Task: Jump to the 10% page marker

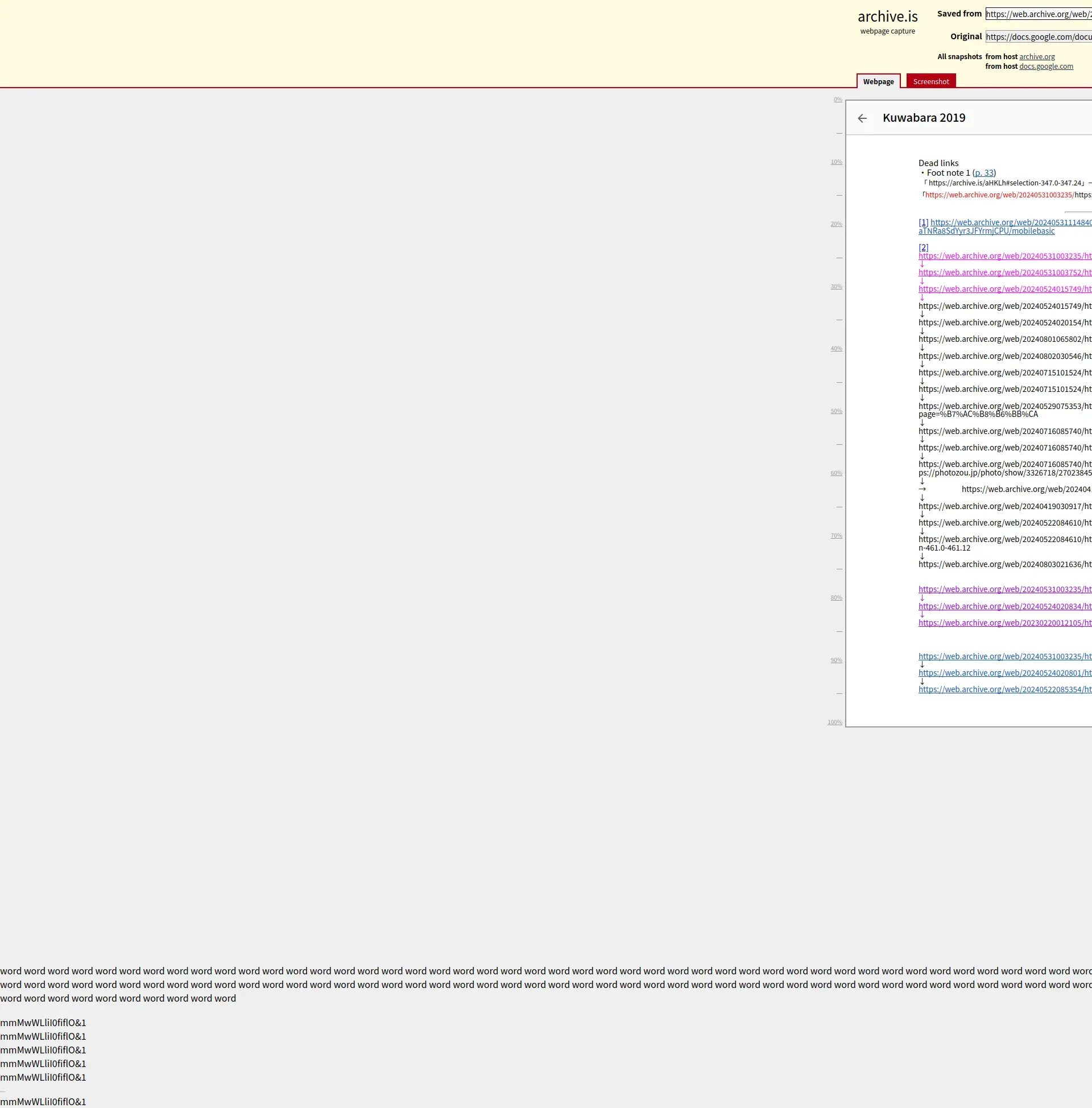Action: click(x=836, y=162)
